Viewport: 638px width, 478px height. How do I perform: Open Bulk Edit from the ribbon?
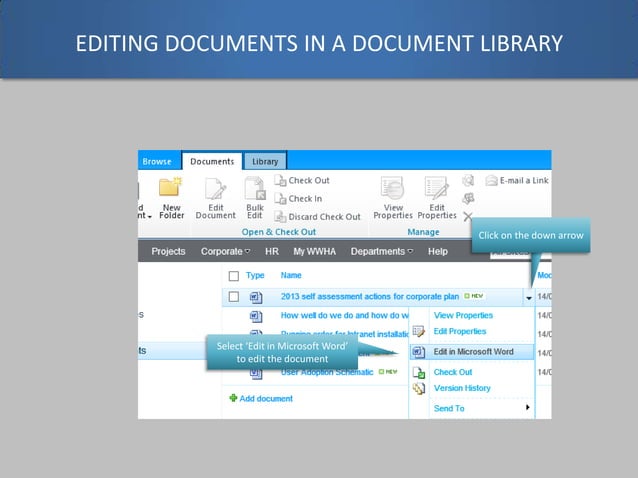point(255,199)
